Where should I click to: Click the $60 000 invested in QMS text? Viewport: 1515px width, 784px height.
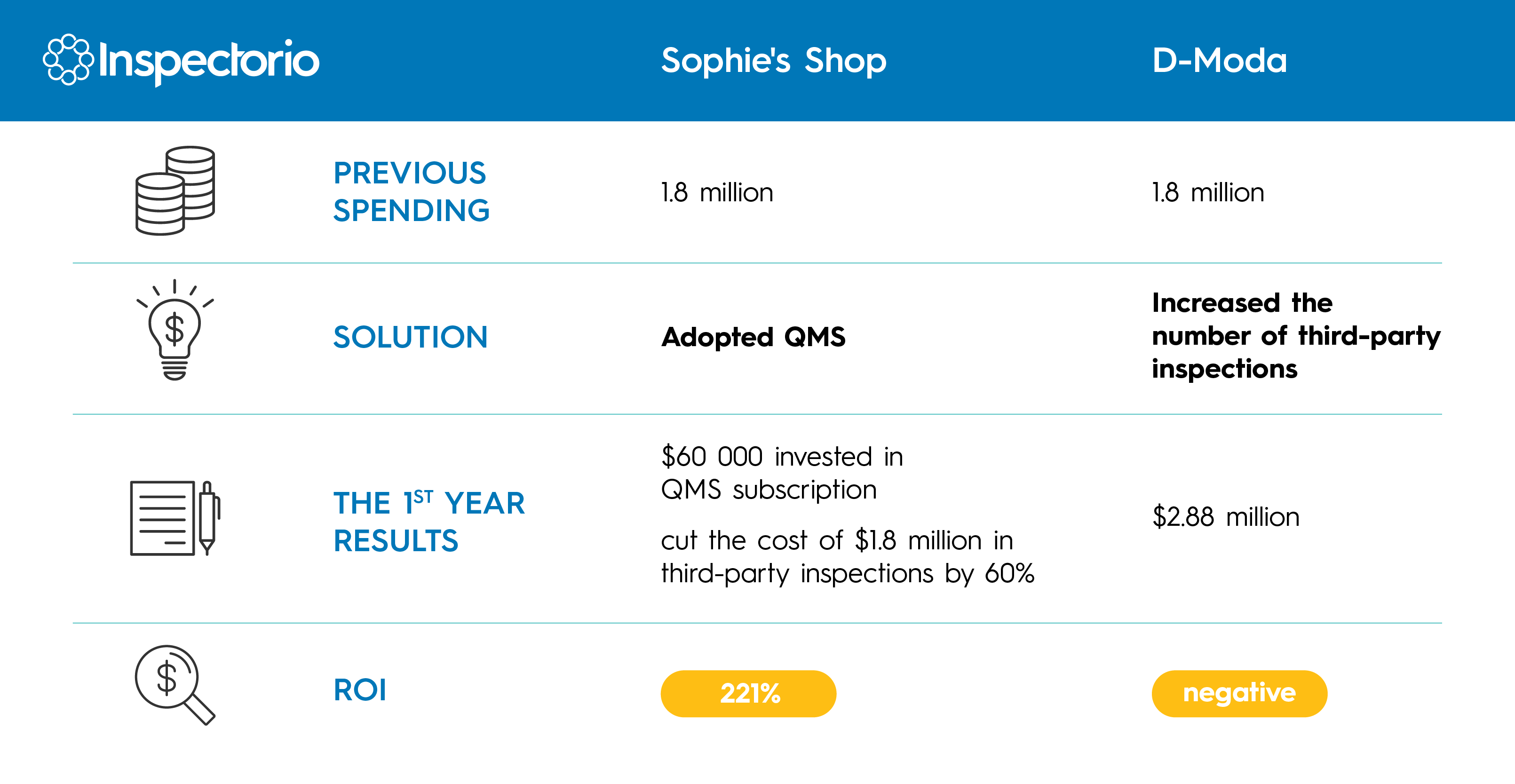[782, 473]
